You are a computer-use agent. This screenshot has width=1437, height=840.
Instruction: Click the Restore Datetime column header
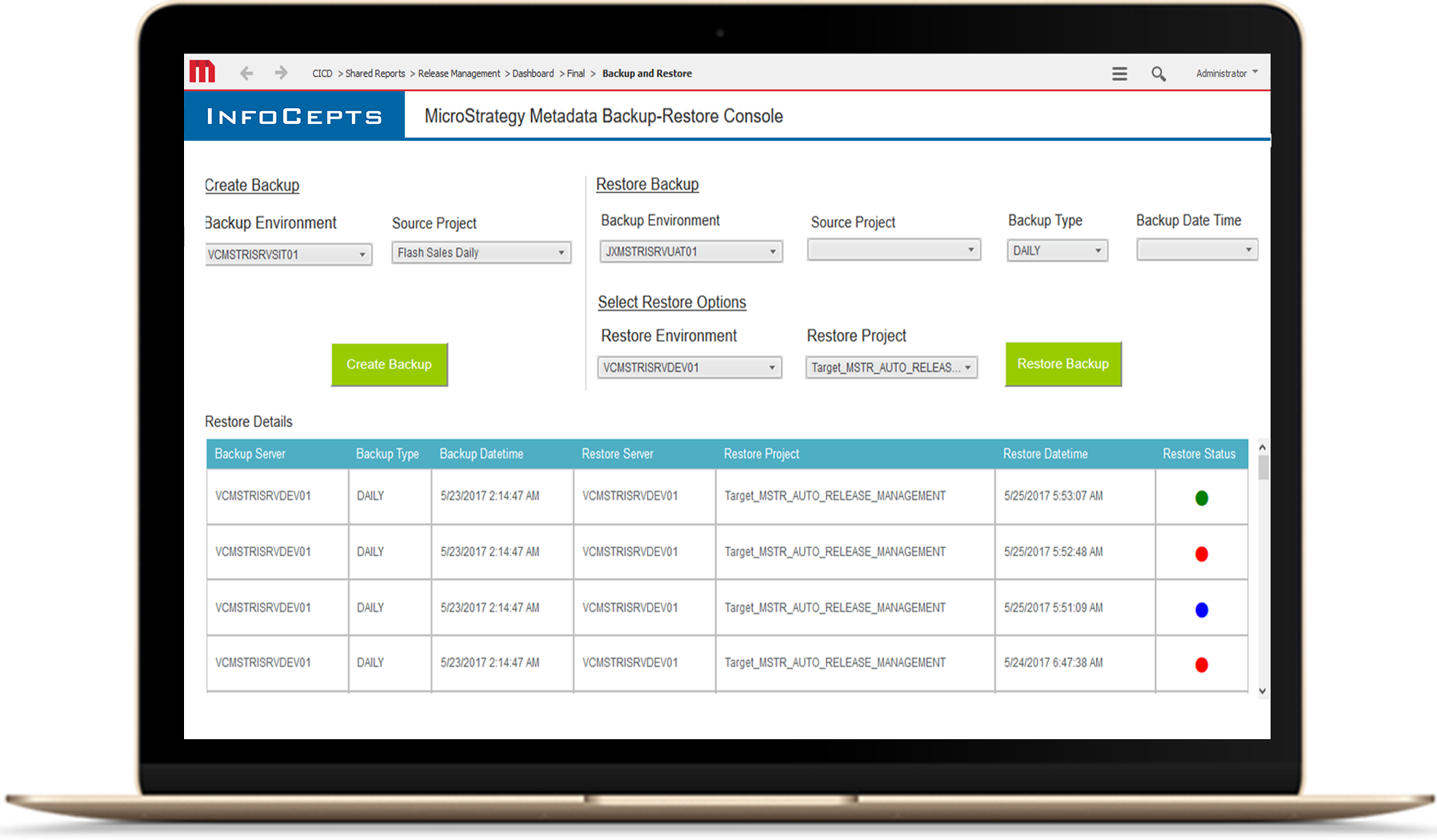point(1045,454)
